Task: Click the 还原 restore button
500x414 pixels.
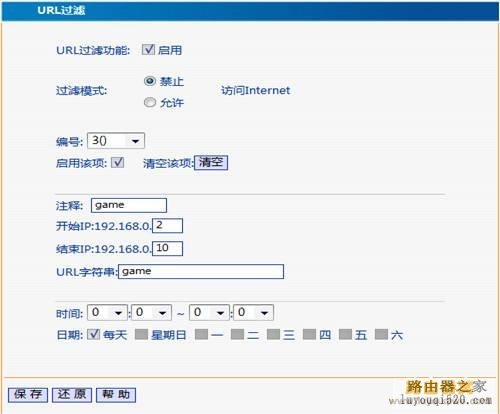Action: (x=72, y=395)
